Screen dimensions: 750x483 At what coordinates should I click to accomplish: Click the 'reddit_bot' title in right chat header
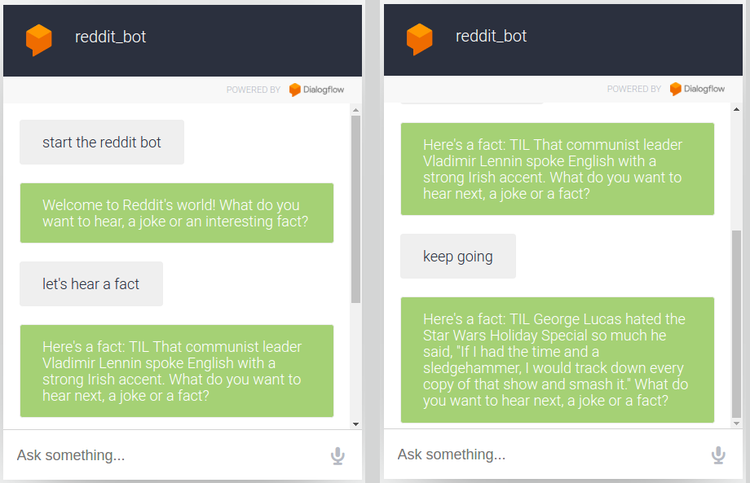pos(491,36)
